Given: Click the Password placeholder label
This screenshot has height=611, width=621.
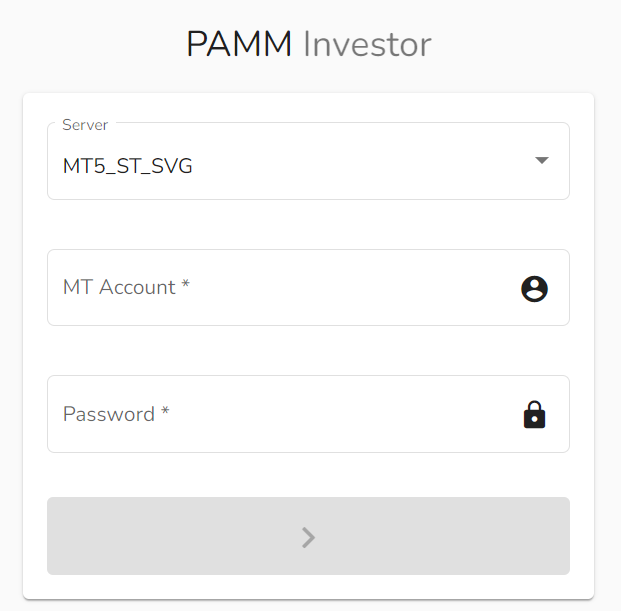Looking at the screenshot, I should (x=109, y=414).
